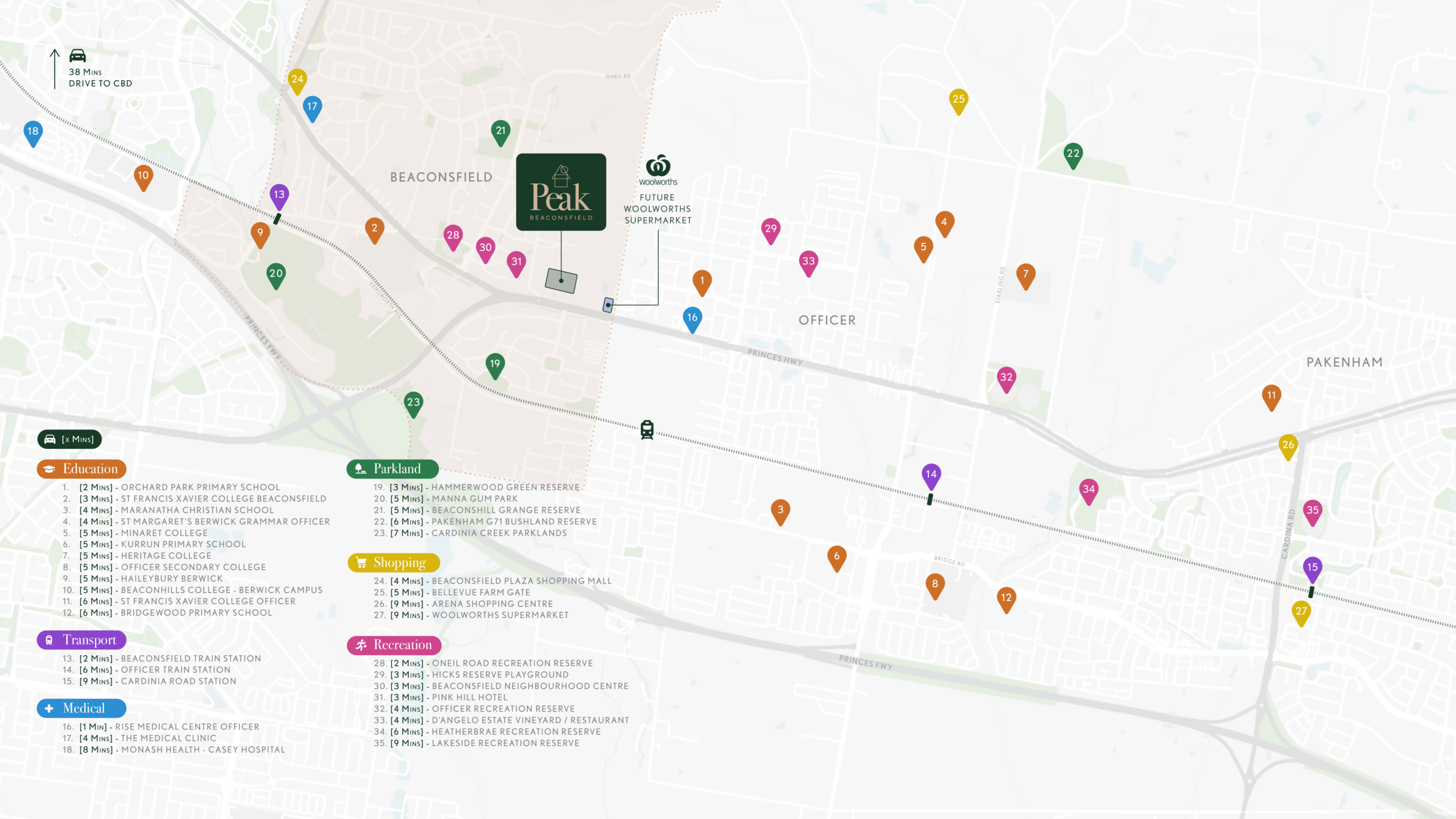1456x819 pixels.
Task: Select the Recreation category label
Action: (394, 645)
